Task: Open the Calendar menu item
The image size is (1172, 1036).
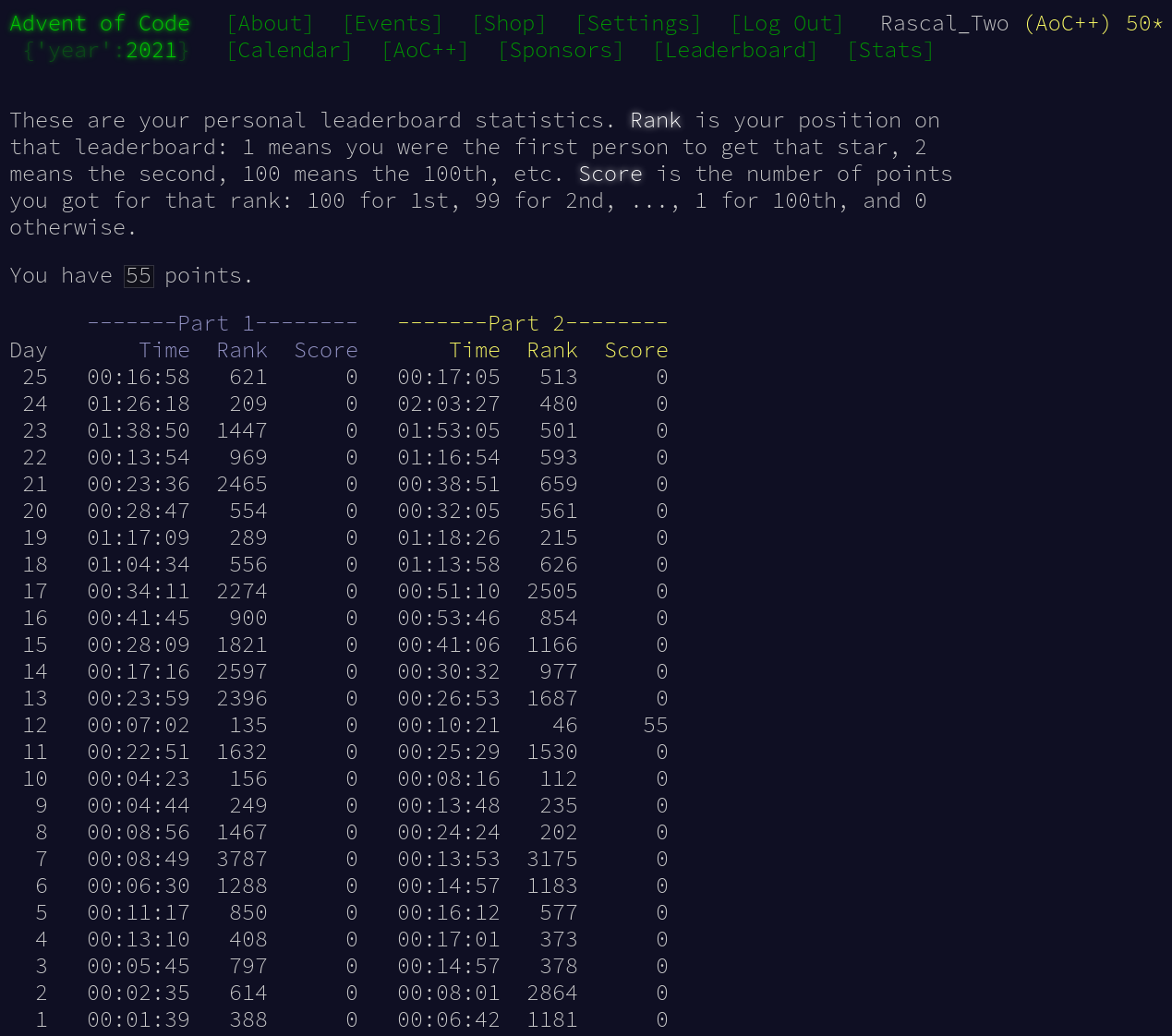Action: coord(289,50)
